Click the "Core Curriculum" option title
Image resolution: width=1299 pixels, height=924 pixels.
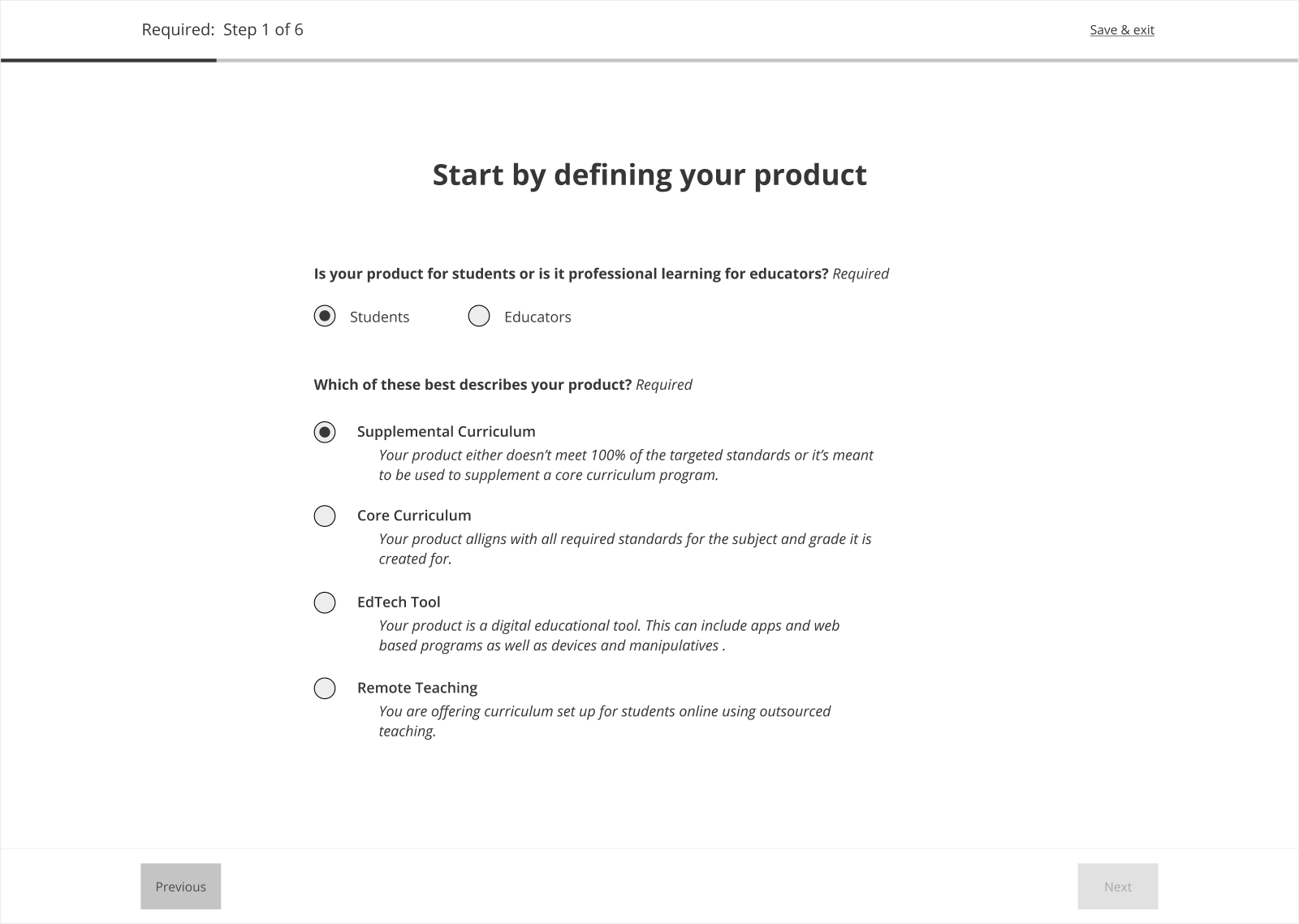tap(414, 516)
